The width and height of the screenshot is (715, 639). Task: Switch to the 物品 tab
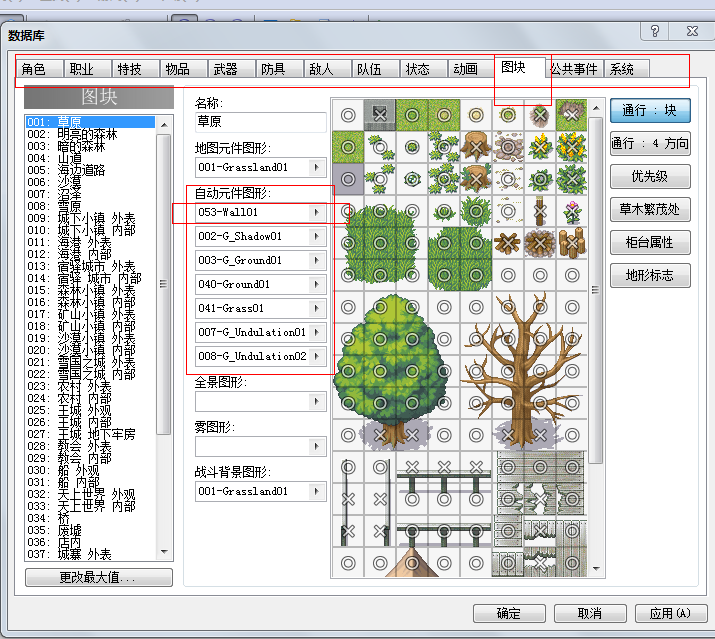[x=183, y=69]
